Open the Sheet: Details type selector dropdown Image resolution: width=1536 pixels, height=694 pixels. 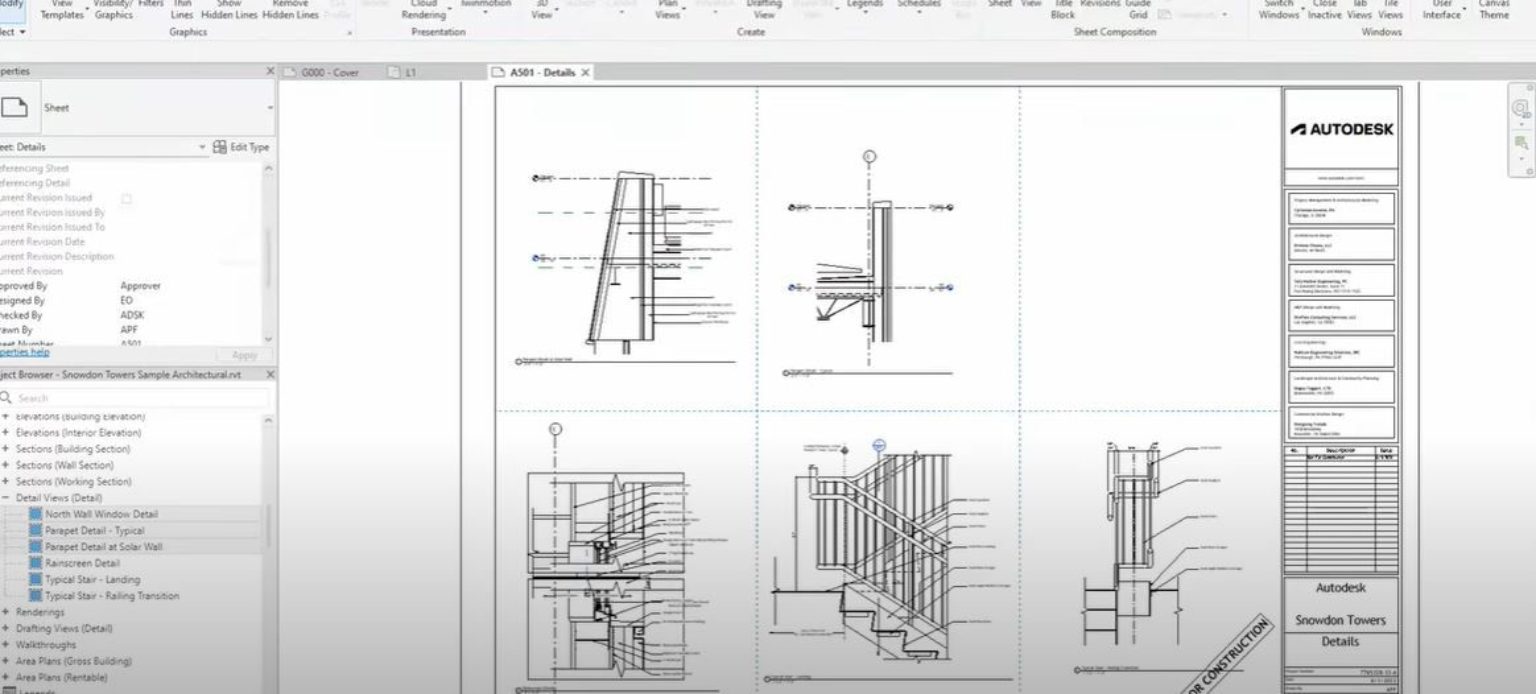point(200,146)
